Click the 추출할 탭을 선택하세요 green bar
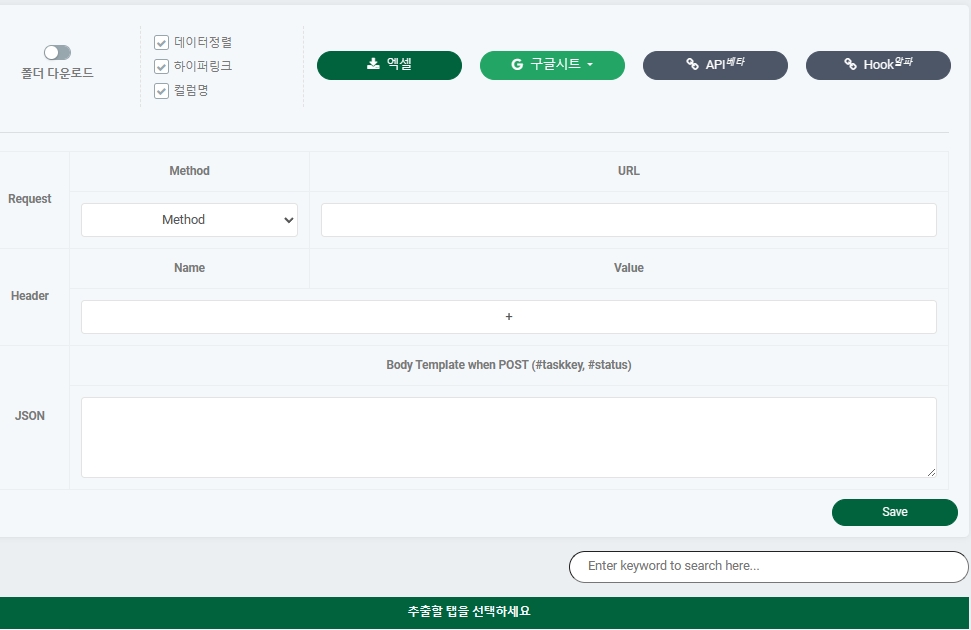This screenshot has height=630, width=971. 485,612
